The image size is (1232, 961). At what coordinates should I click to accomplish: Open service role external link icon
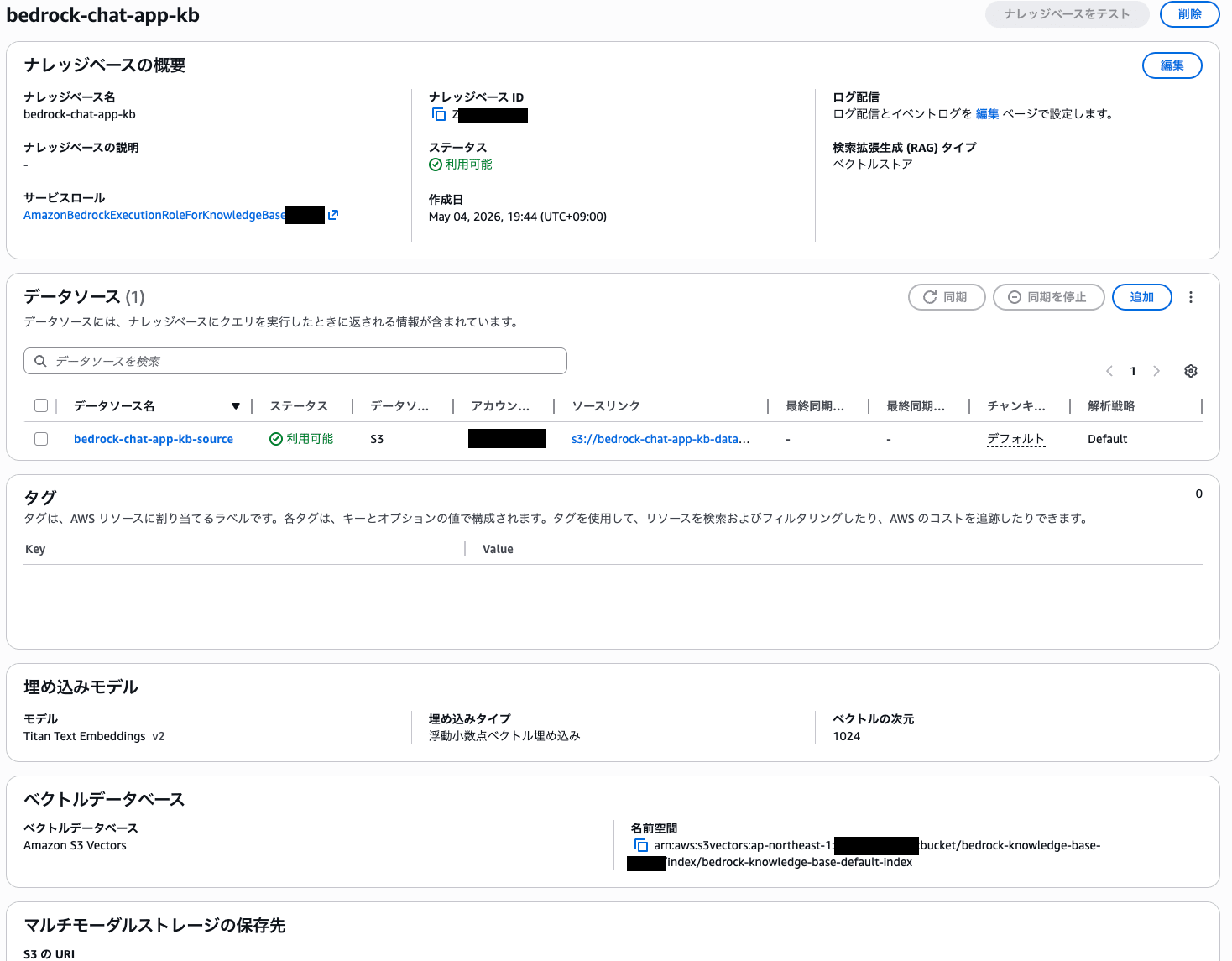(x=333, y=215)
